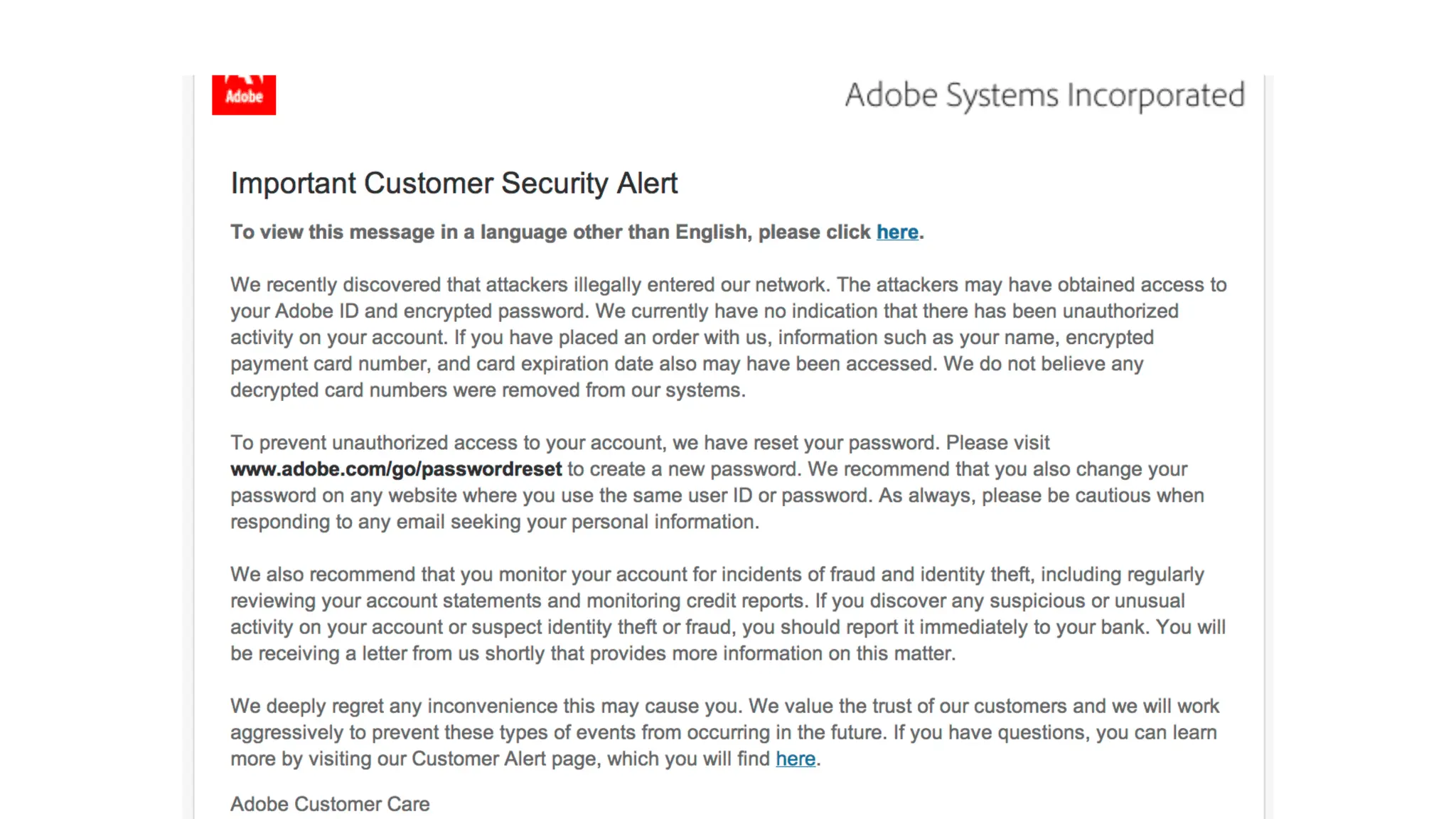Click the 'Important Customer Security Alert' heading
This screenshot has height=819, width=1456.
click(x=454, y=183)
